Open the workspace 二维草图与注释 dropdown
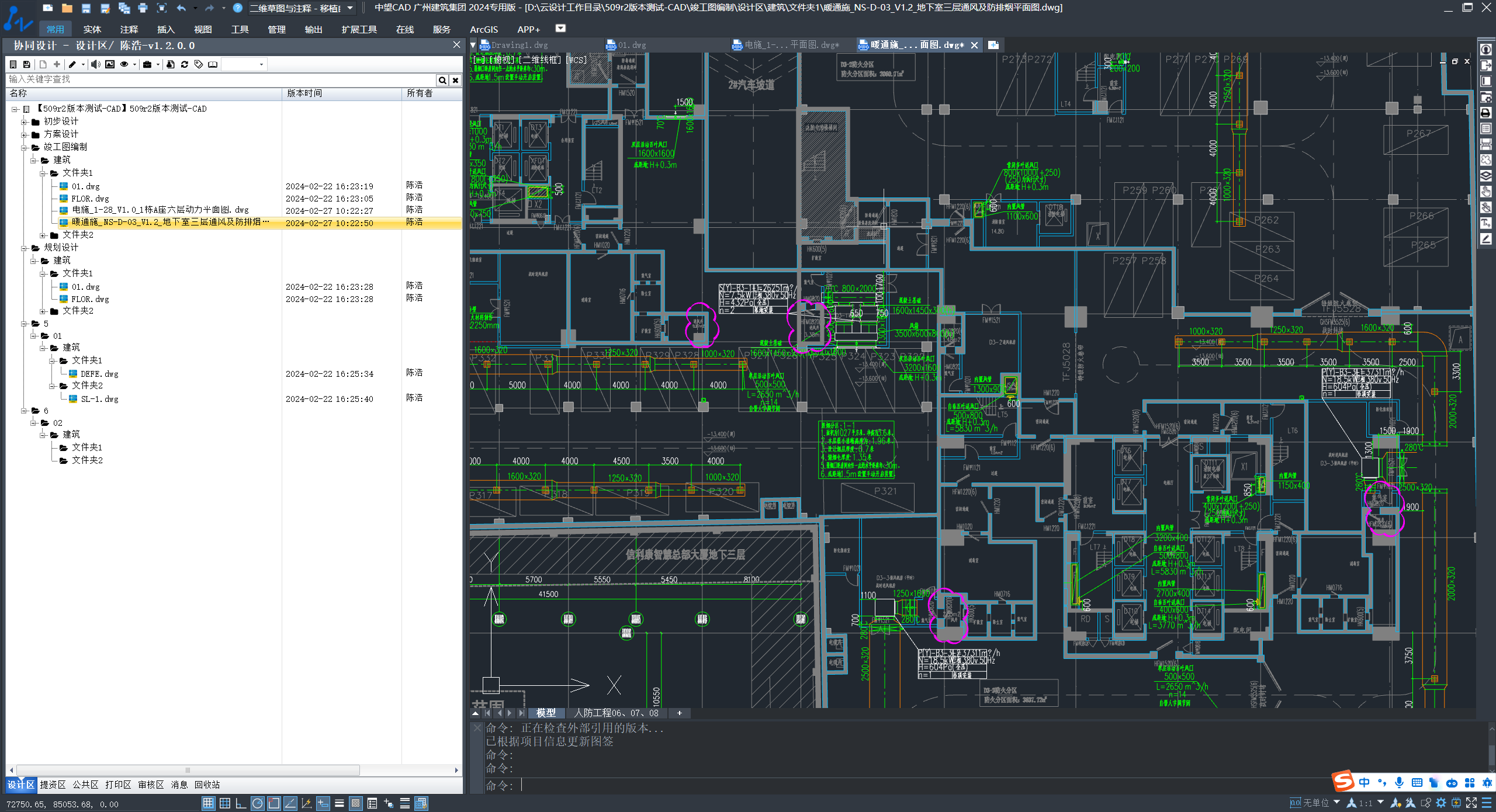Image resolution: width=1496 pixels, height=812 pixels. (x=350, y=8)
